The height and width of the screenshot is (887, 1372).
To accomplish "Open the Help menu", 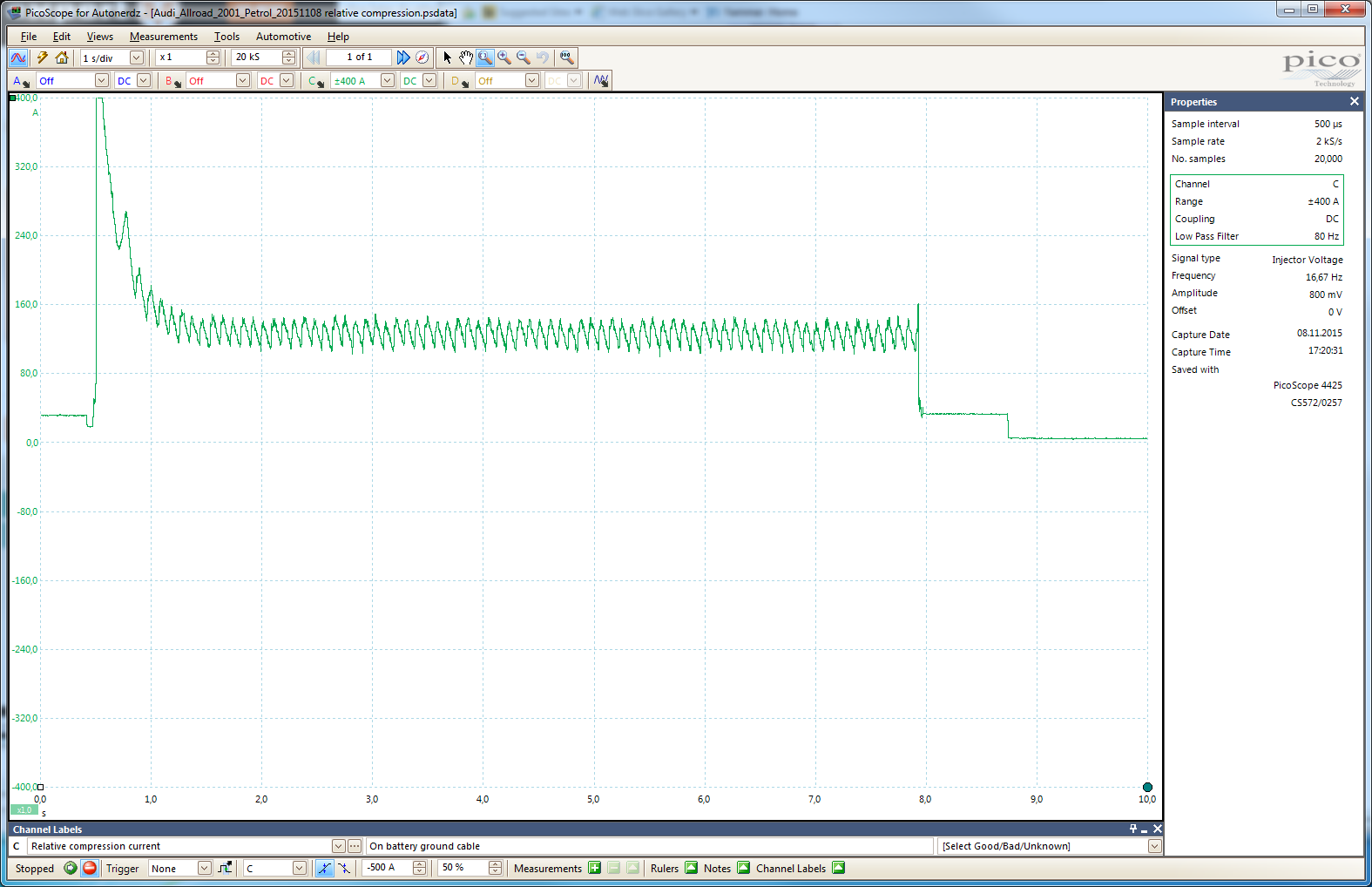I will (x=338, y=37).
